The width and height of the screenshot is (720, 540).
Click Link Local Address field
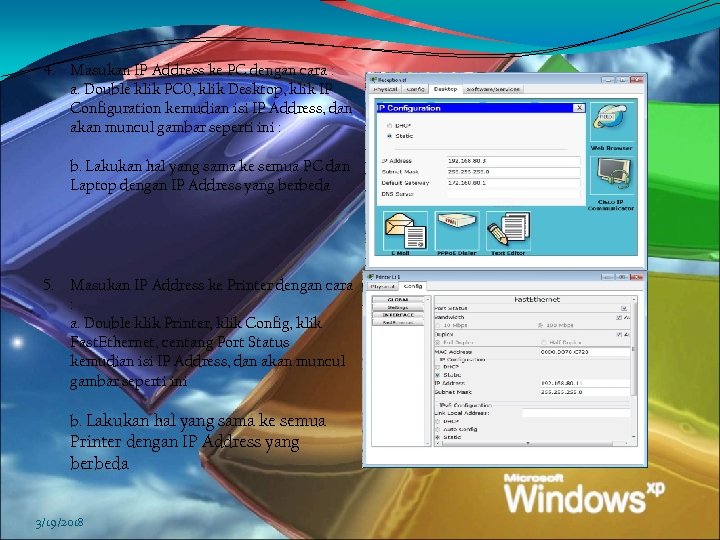tap(576, 413)
